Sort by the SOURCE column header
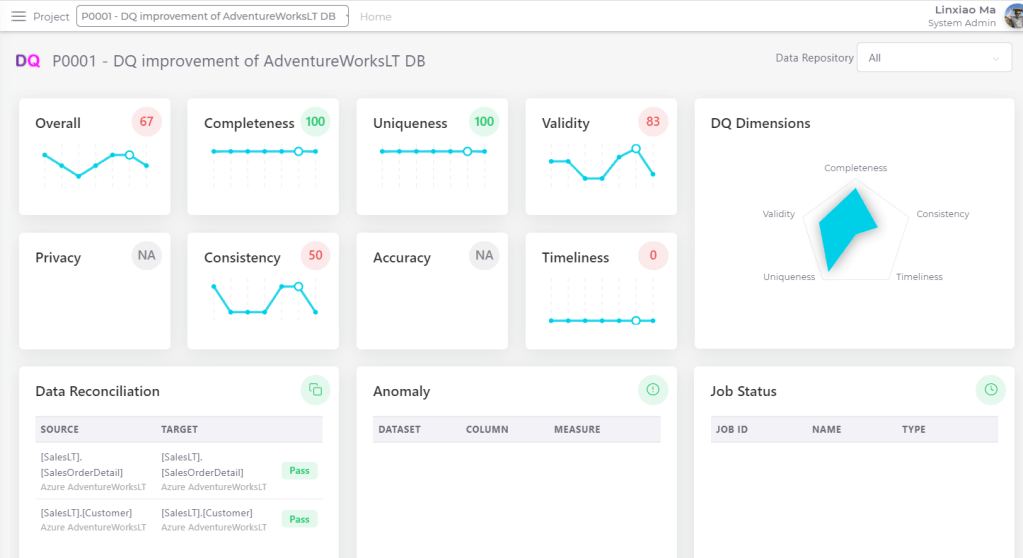 point(60,430)
